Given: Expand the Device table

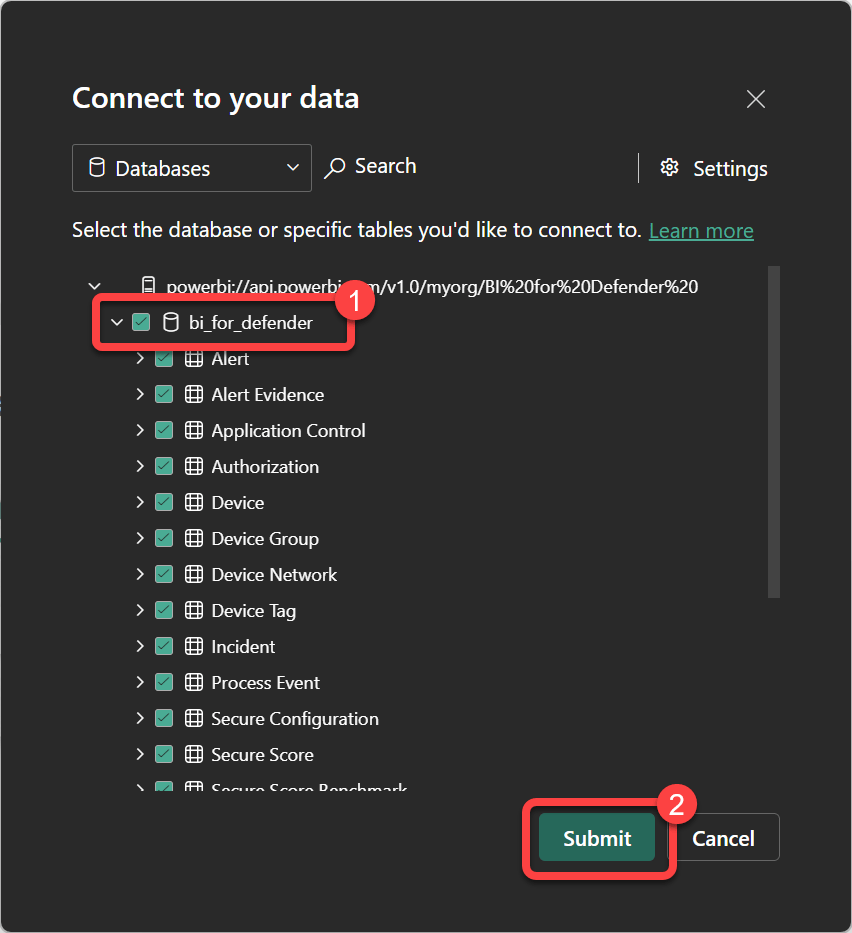Looking at the screenshot, I should 140,502.
